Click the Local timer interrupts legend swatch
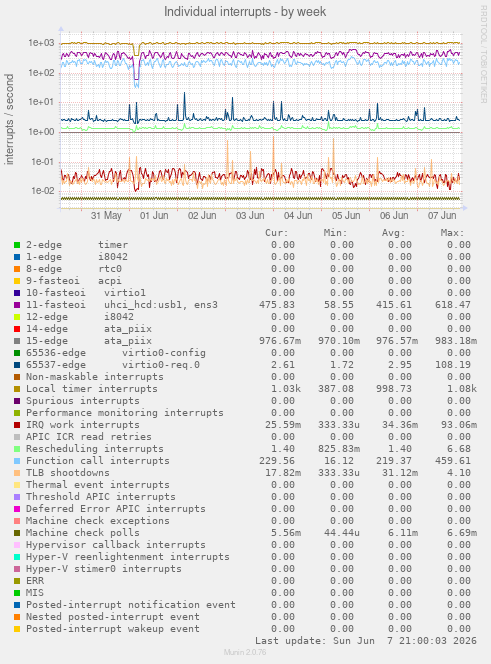Image resolution: width=491 pixels, height=664 pixels. pyautogui.click(x=17, y=389)
